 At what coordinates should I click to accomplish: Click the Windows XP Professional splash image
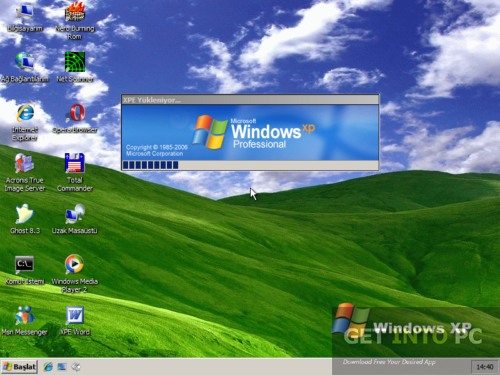pos(250,132)
